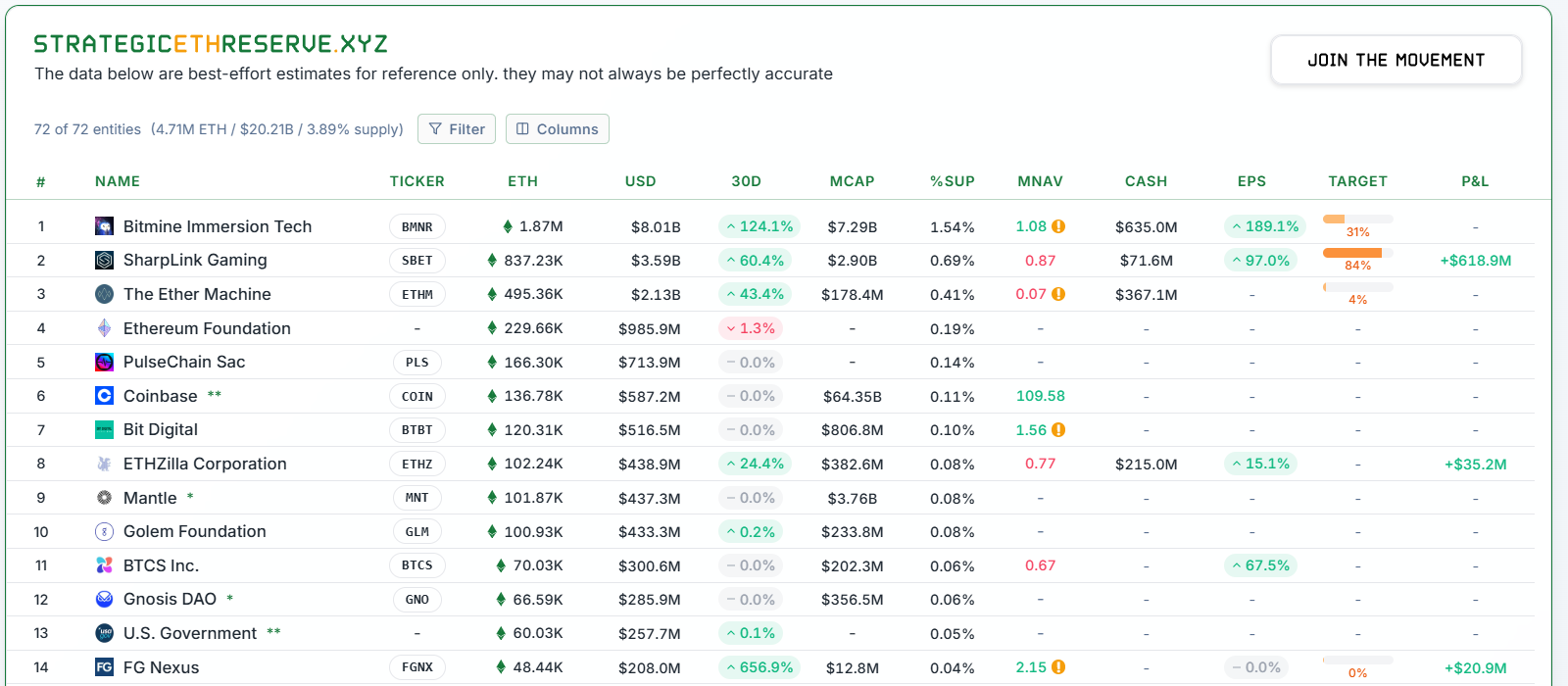This screenshot has height=686, width=1568.
Task: Click the U.S. Government logo icon
Action: tap(104, 633)
